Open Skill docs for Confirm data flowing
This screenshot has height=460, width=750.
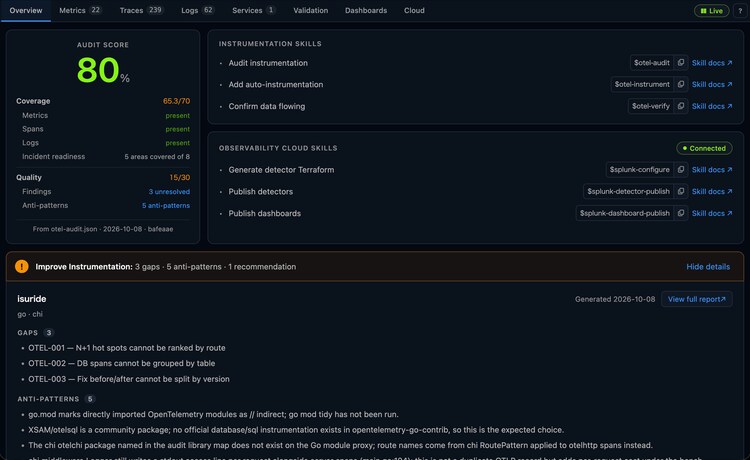click(712, 106)
